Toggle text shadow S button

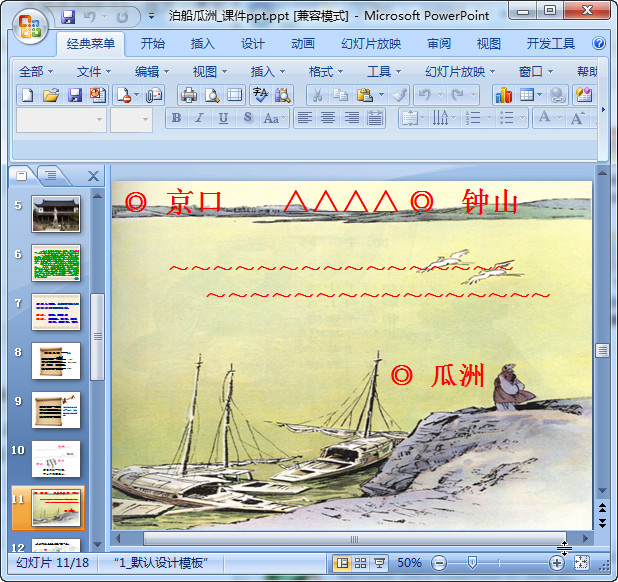click(248, 117)
